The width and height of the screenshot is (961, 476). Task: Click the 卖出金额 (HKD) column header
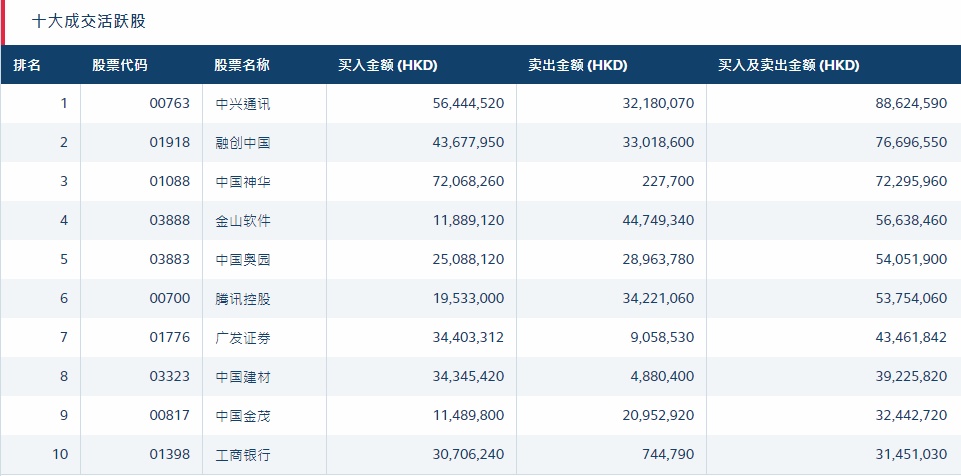point(578,66)
